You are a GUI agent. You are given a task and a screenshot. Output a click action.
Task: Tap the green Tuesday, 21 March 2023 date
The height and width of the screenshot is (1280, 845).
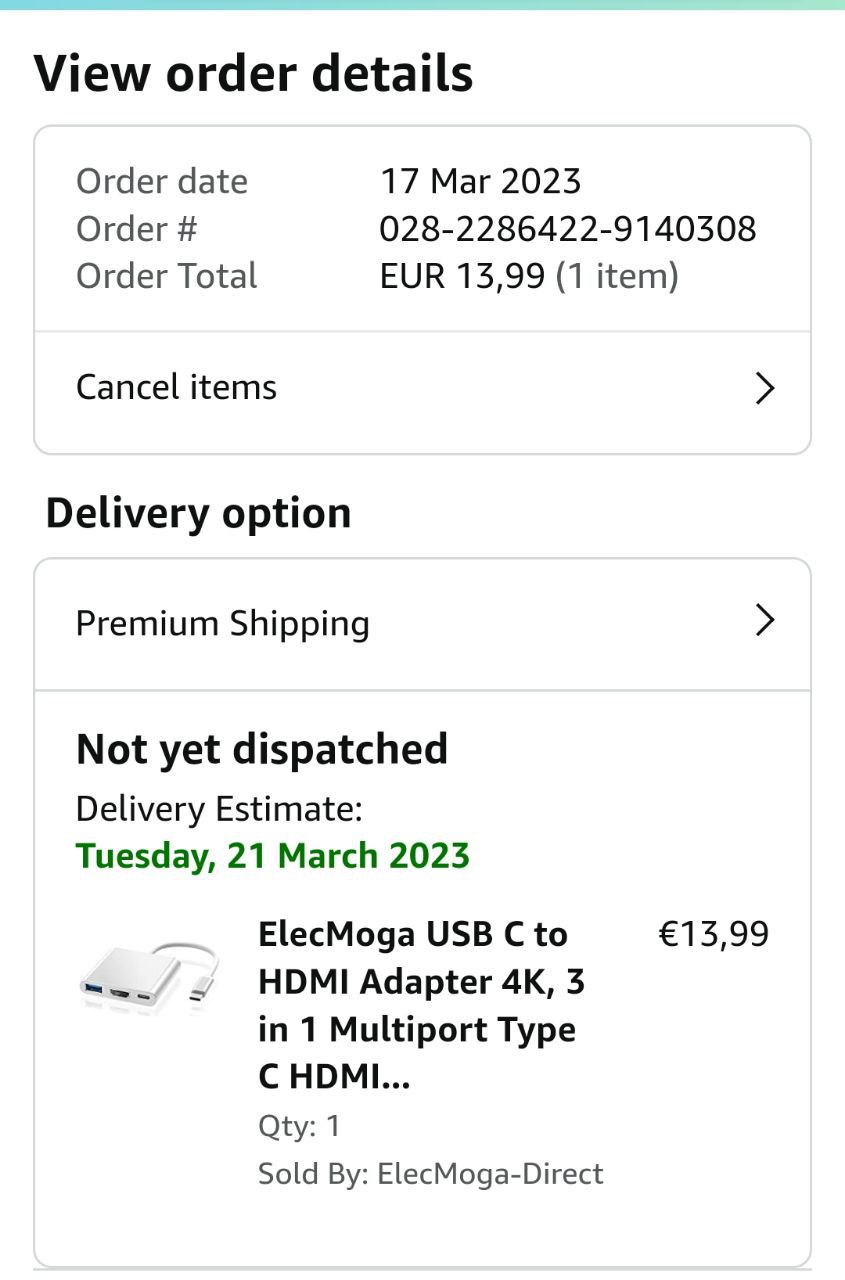273,856
